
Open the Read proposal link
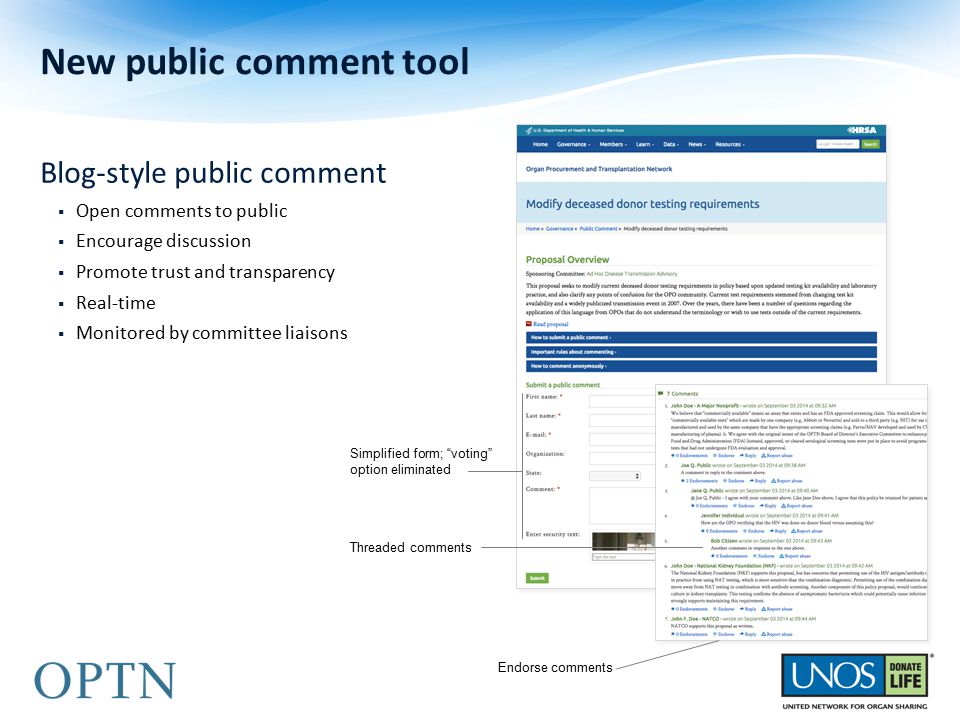550,324
